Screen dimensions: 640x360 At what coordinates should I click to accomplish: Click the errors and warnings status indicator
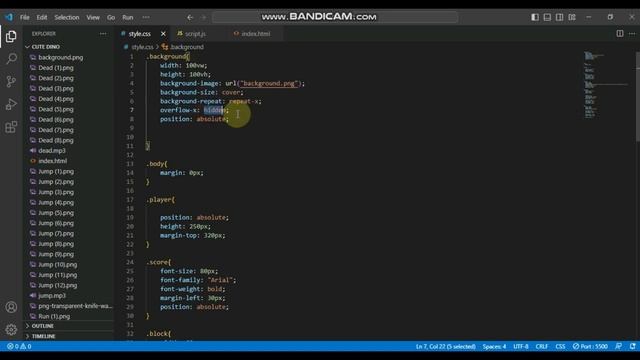pos(19,347)
